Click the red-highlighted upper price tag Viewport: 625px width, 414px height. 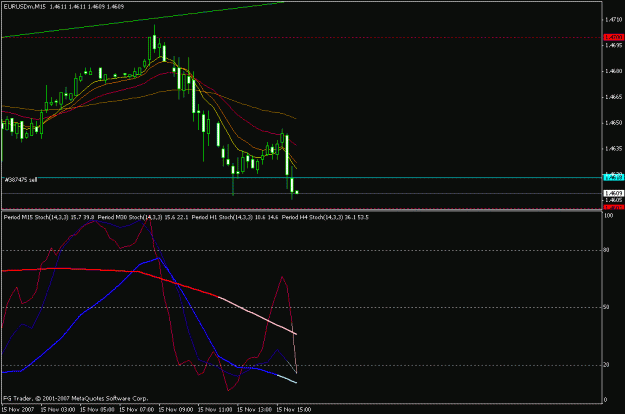[614, 37]
